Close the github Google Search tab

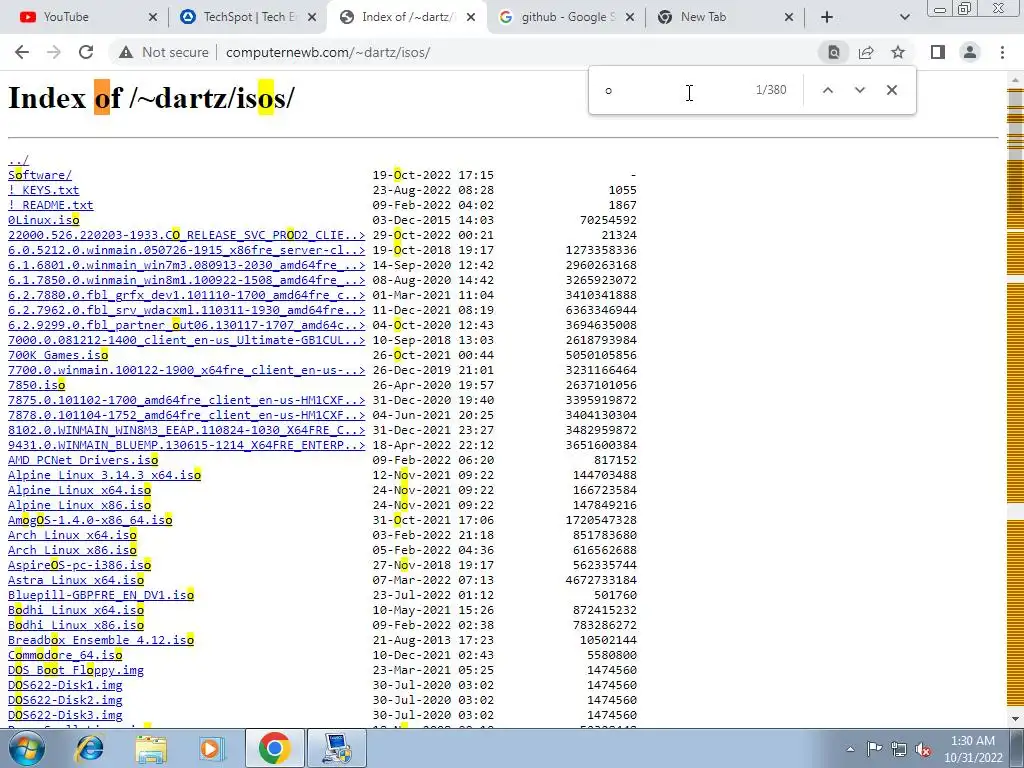(630, 18)
